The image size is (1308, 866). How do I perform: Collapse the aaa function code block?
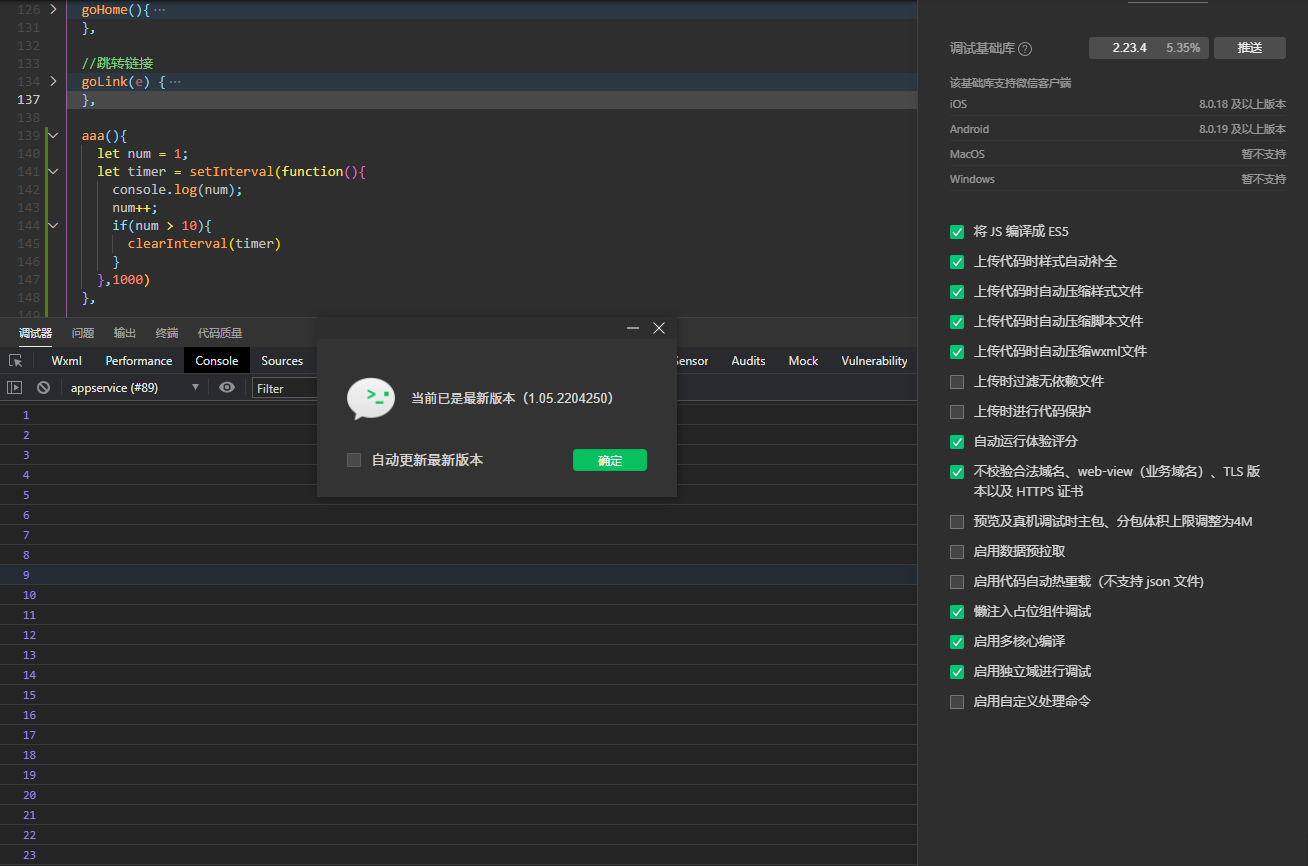coord(53,136)
